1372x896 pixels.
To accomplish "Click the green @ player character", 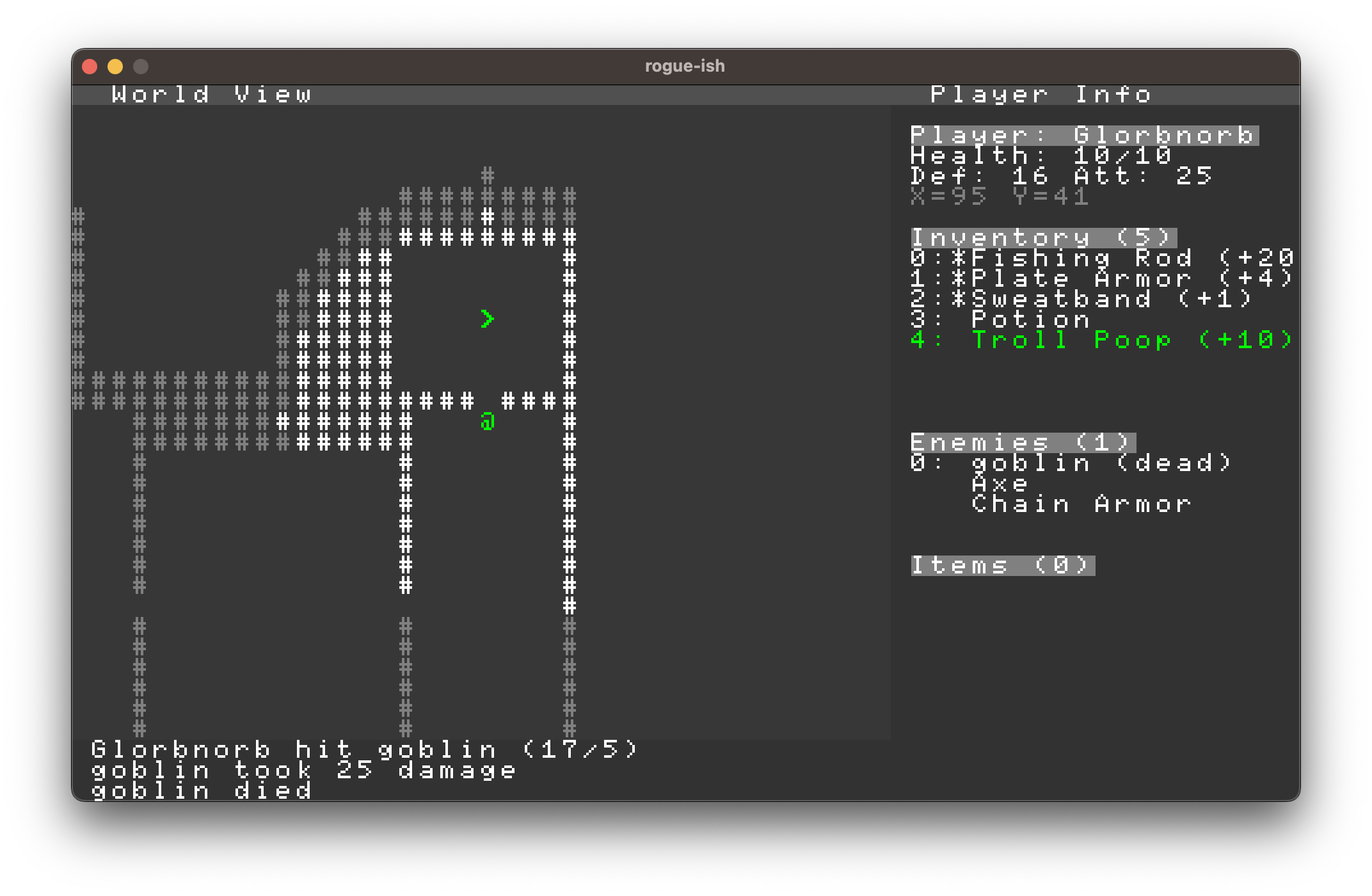I will tap(488, 422).
